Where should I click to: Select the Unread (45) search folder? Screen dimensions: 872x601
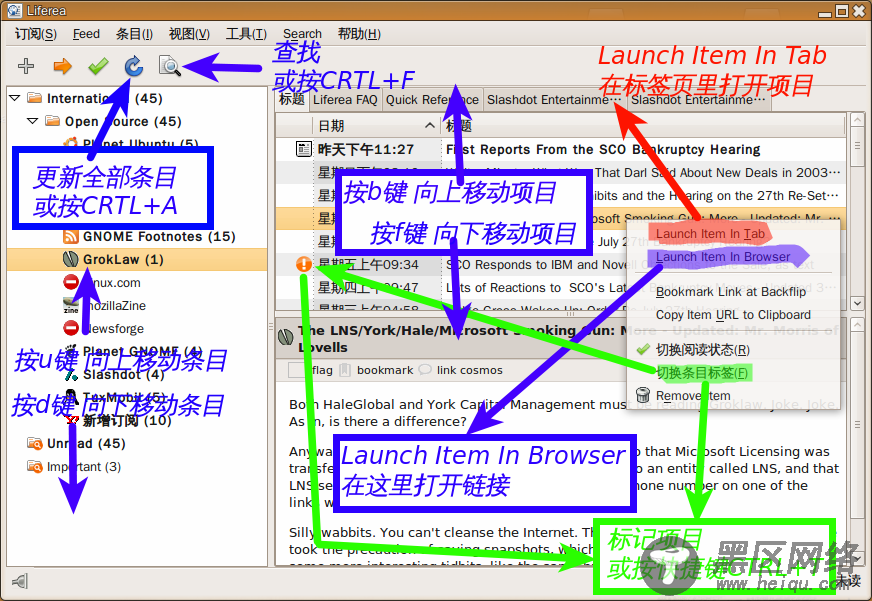[86, 444]
